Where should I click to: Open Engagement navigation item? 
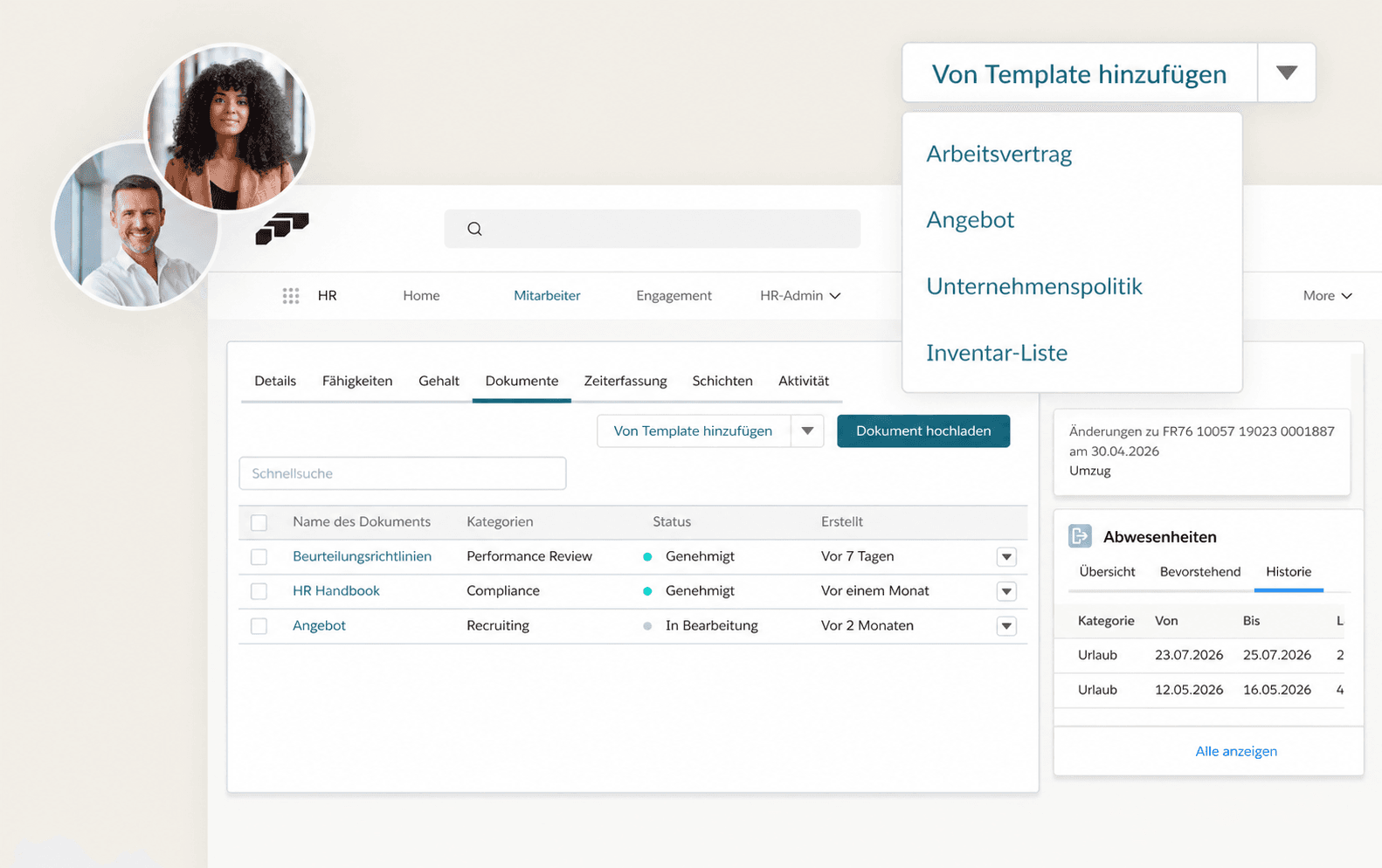point(674,296)
